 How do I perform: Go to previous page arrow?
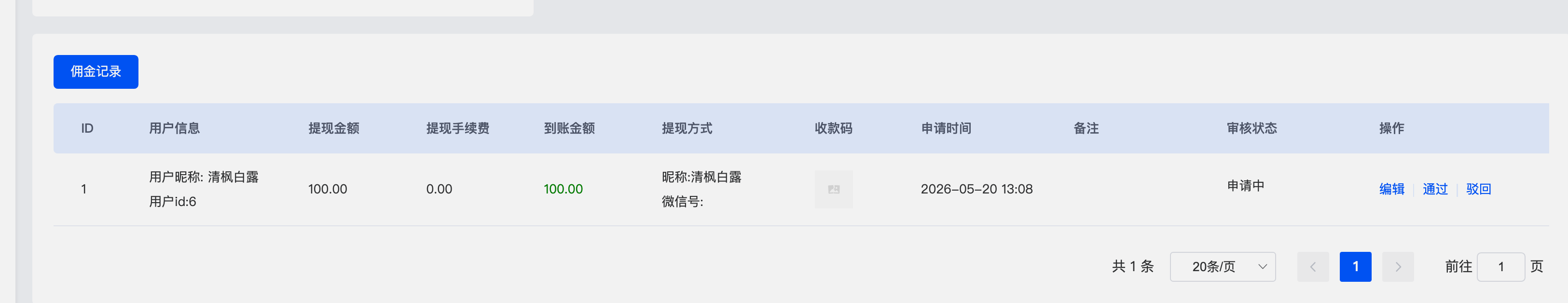point(1312,266)
